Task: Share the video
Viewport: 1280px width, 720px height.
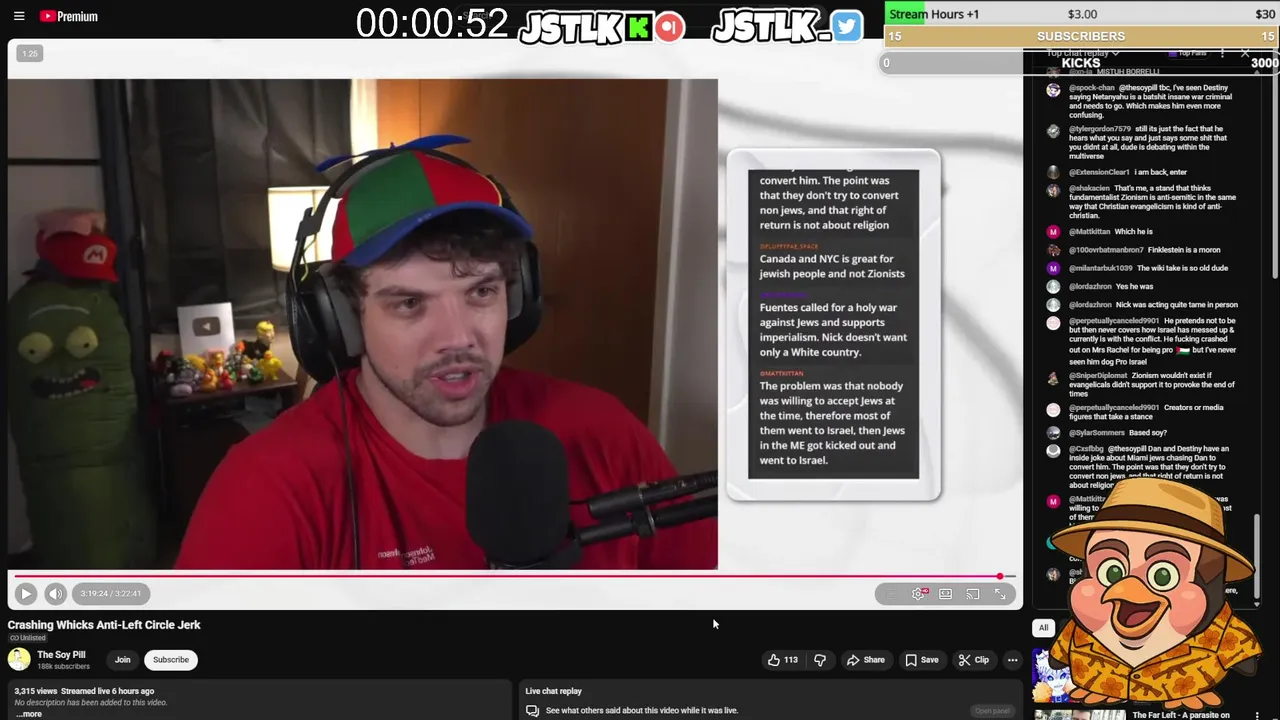Action: point(865,660)
